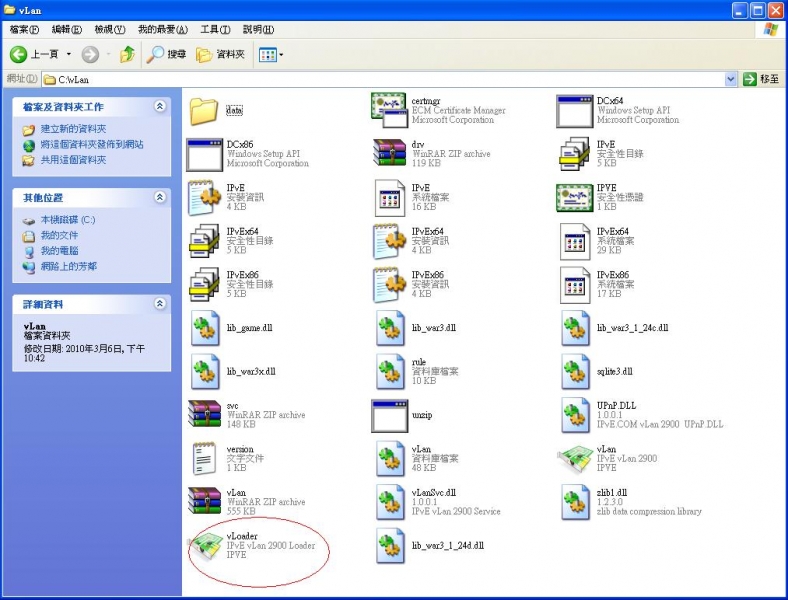Toggle the Folders (資料夾) pane
788x600 pixels.
coord(220,54)
